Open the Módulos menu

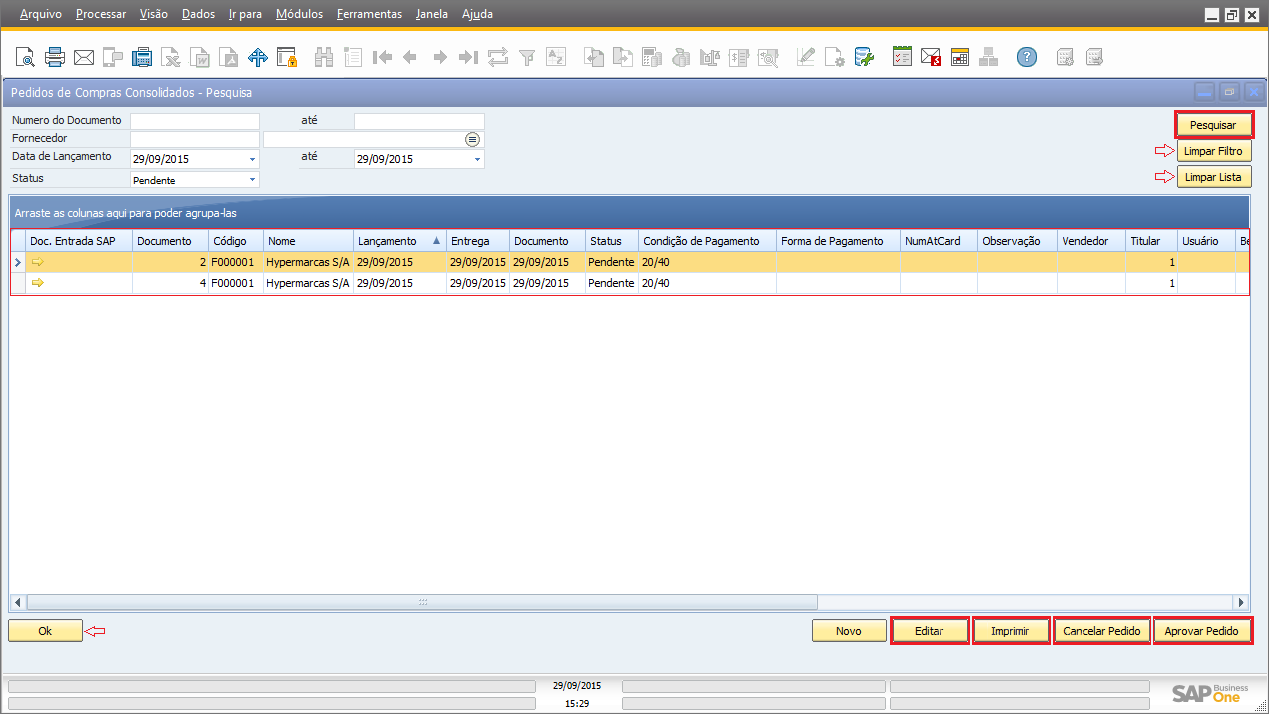click(x=299, y=14)
